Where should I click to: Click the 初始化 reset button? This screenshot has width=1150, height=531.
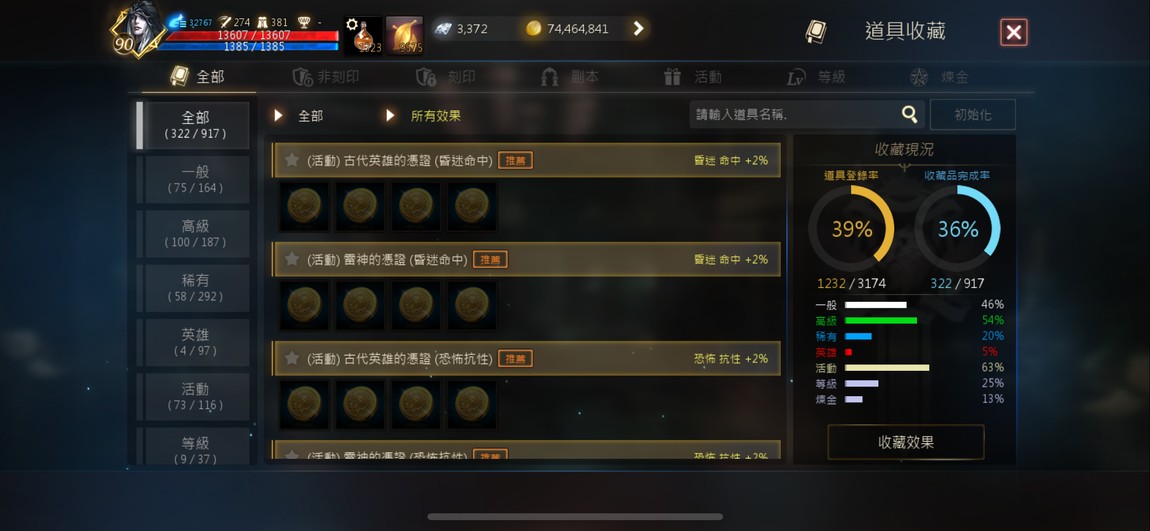click(973, 115)
